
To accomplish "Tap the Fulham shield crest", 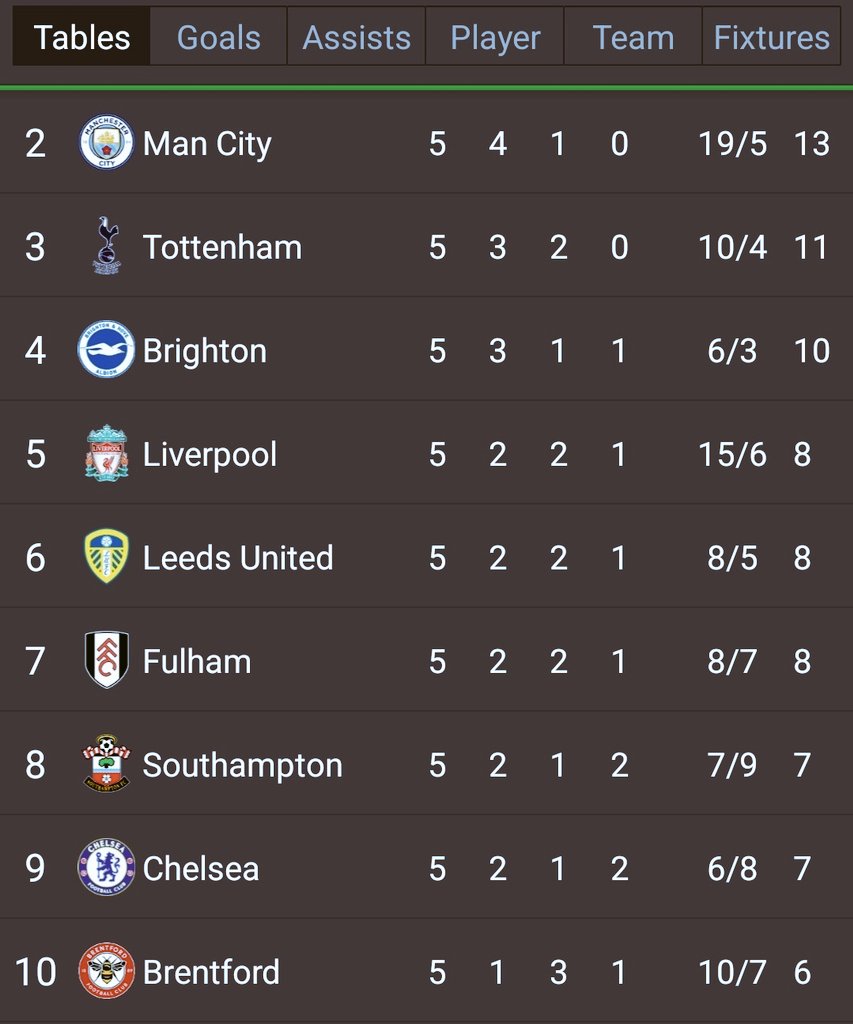I will click(x=106, y=660).
